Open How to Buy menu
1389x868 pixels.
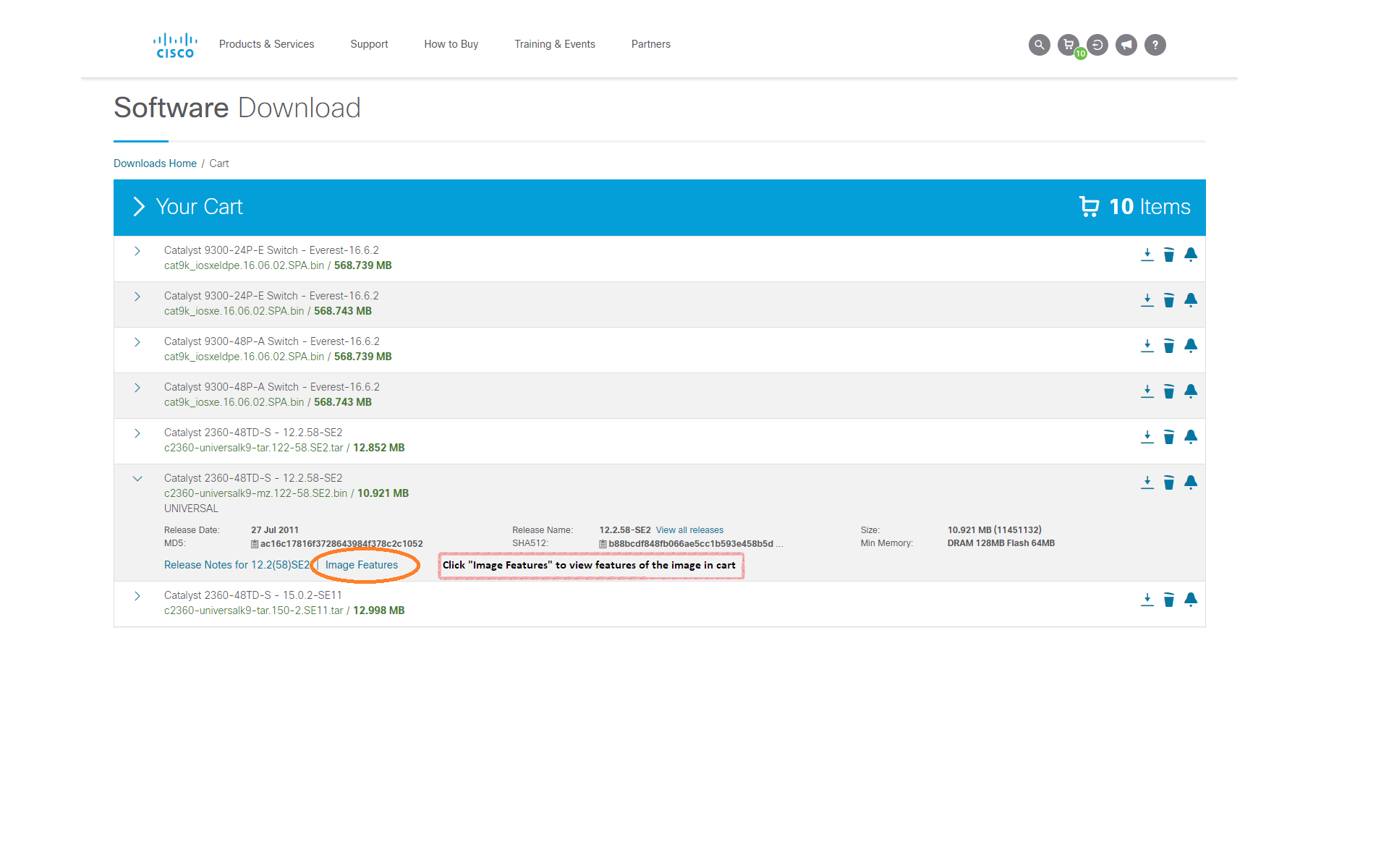[x=451, y=44]
